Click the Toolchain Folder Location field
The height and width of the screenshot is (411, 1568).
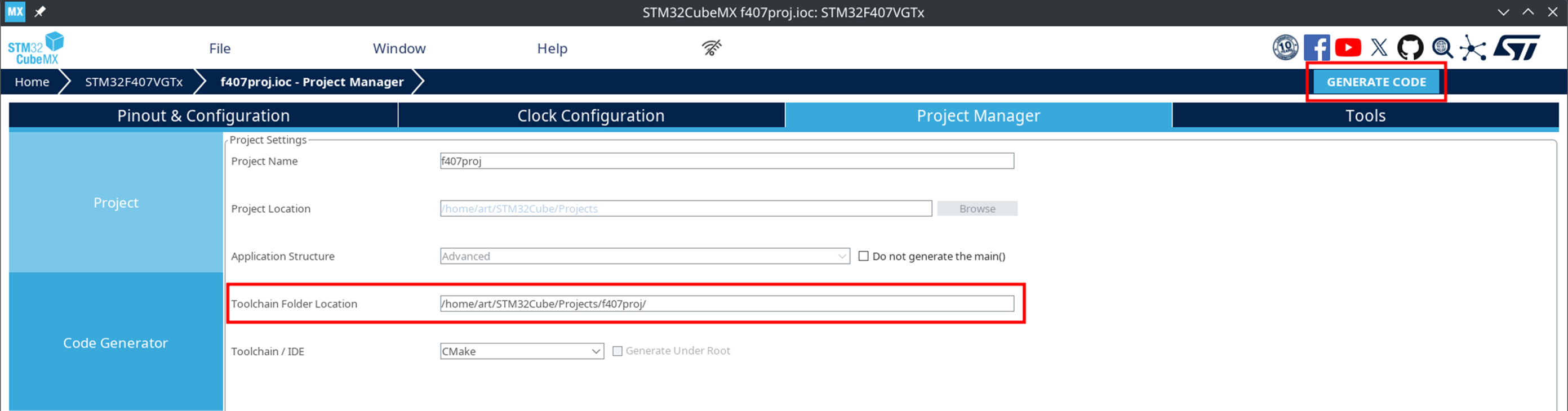pos(727,303)
